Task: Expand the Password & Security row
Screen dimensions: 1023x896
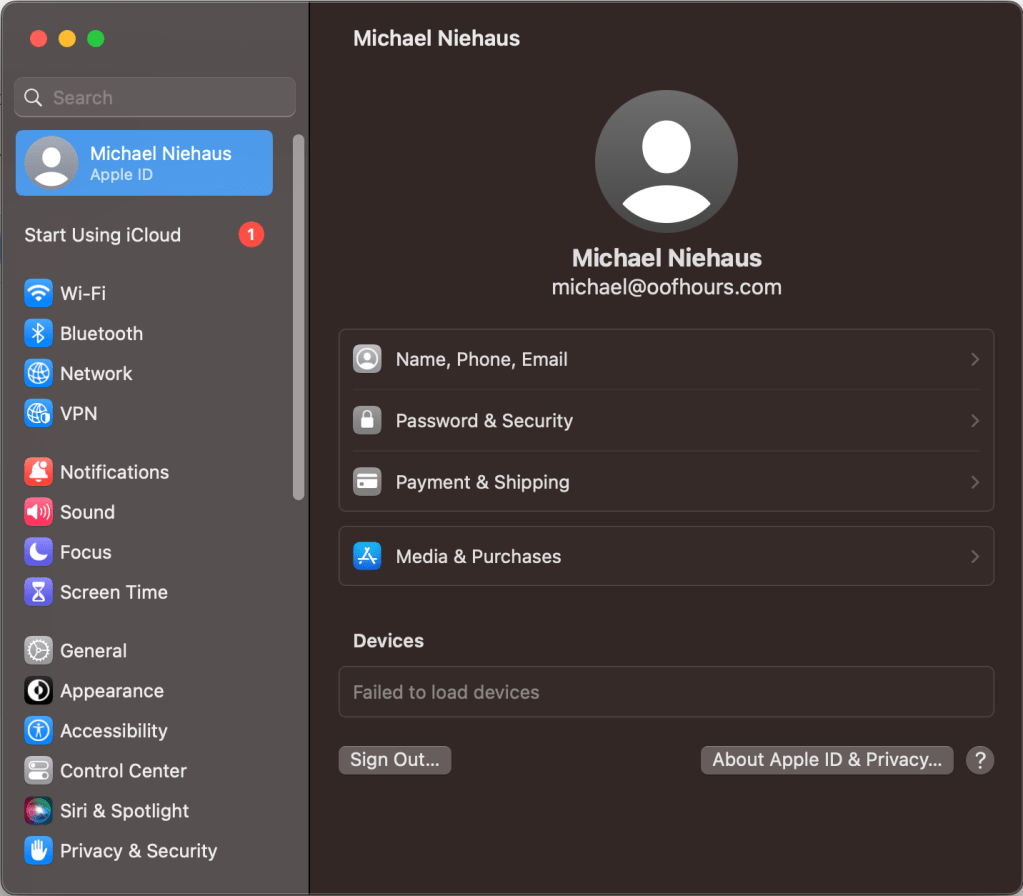Action: (x=666, y=421)
